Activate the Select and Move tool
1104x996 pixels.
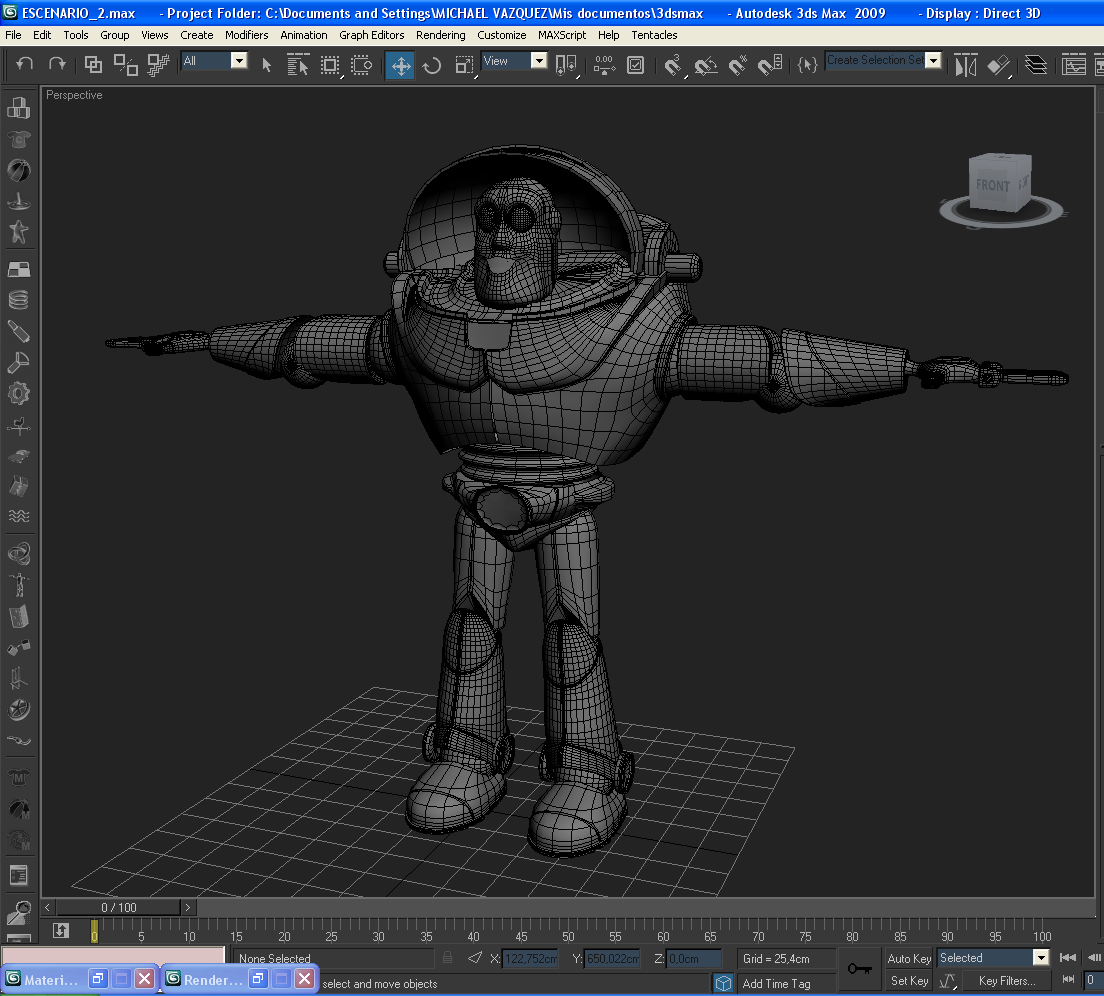[x=400, y=66]
